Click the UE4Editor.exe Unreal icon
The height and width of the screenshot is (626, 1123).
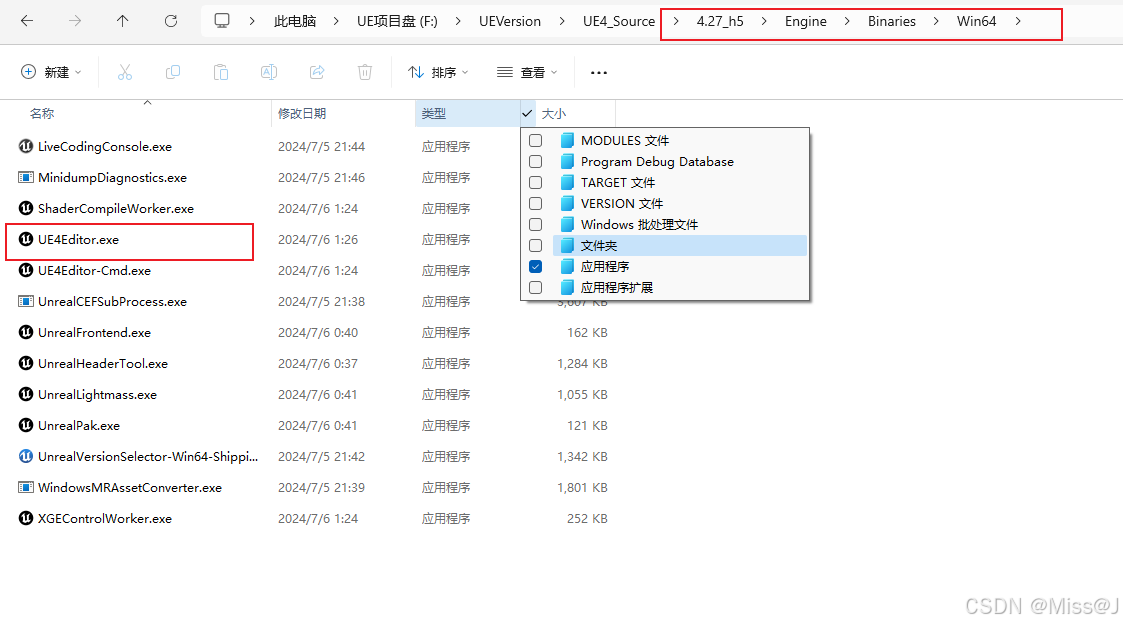pos(26,239)
